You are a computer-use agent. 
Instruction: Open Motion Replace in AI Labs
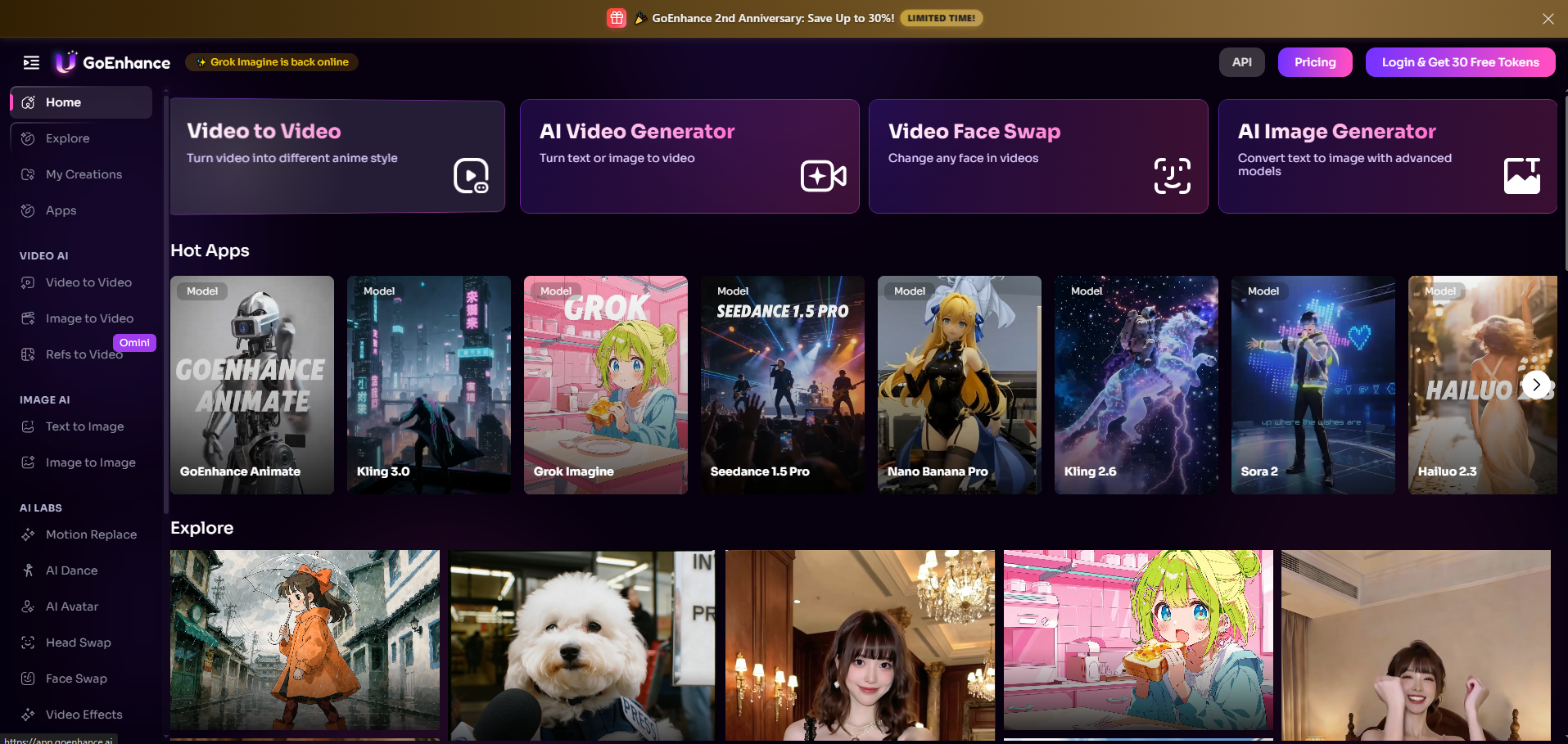click(x=91, y=534)
